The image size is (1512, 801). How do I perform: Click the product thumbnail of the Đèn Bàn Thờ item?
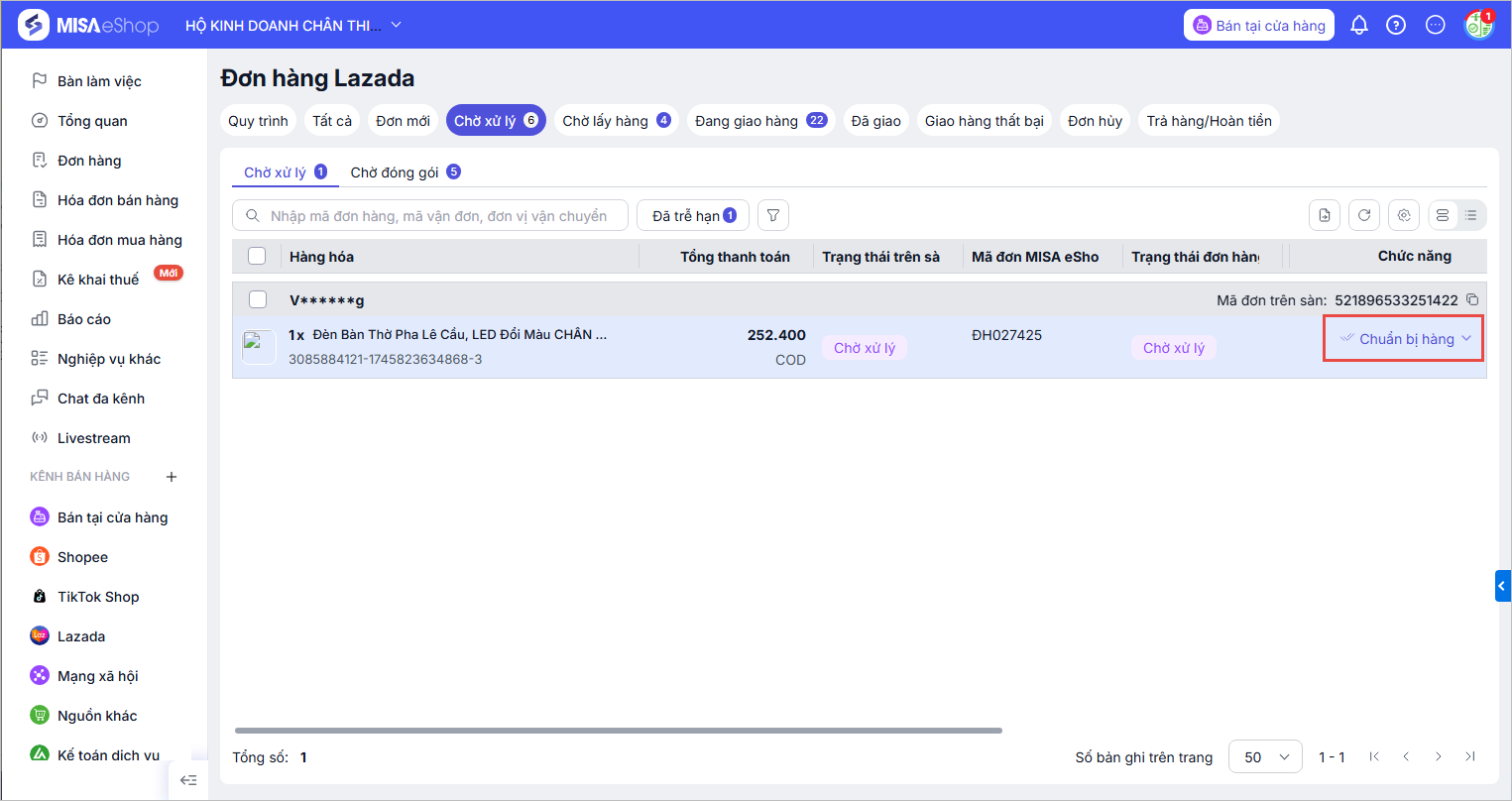[259, 347]
